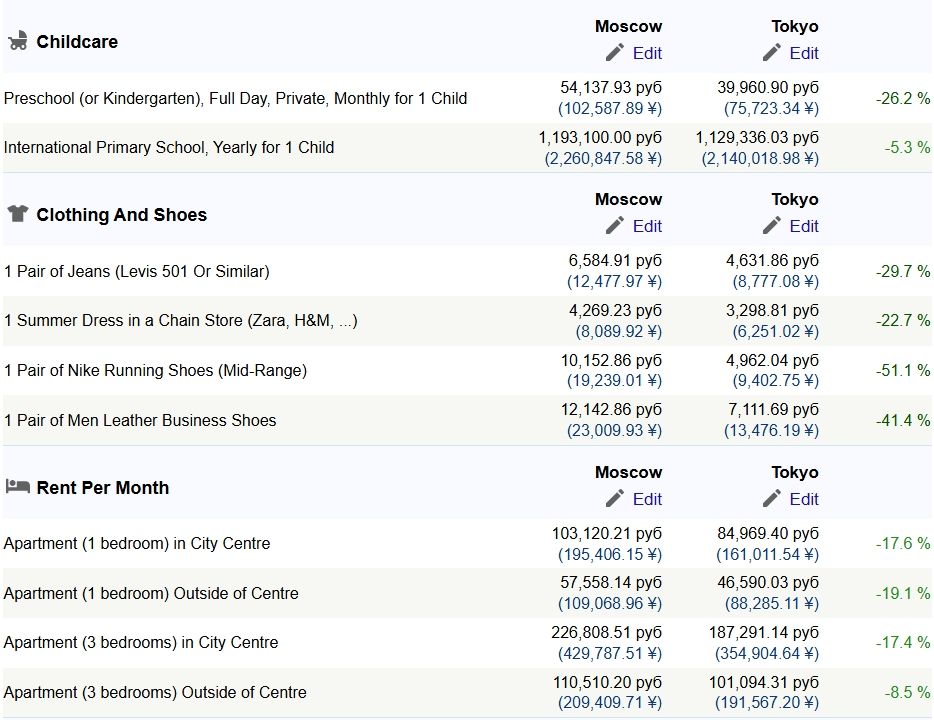Click pencil icon for Tokyo in Rent section

click(x=772, y=498)
